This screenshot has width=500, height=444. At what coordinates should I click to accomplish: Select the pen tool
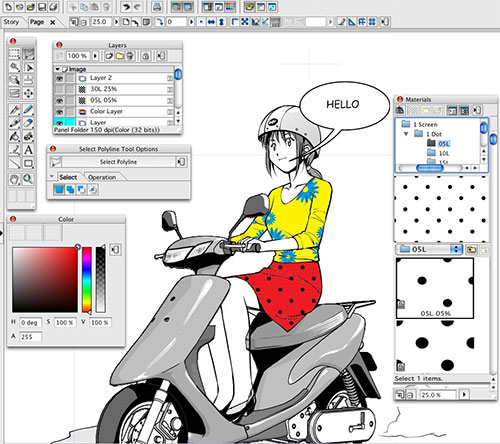[14, 110]
